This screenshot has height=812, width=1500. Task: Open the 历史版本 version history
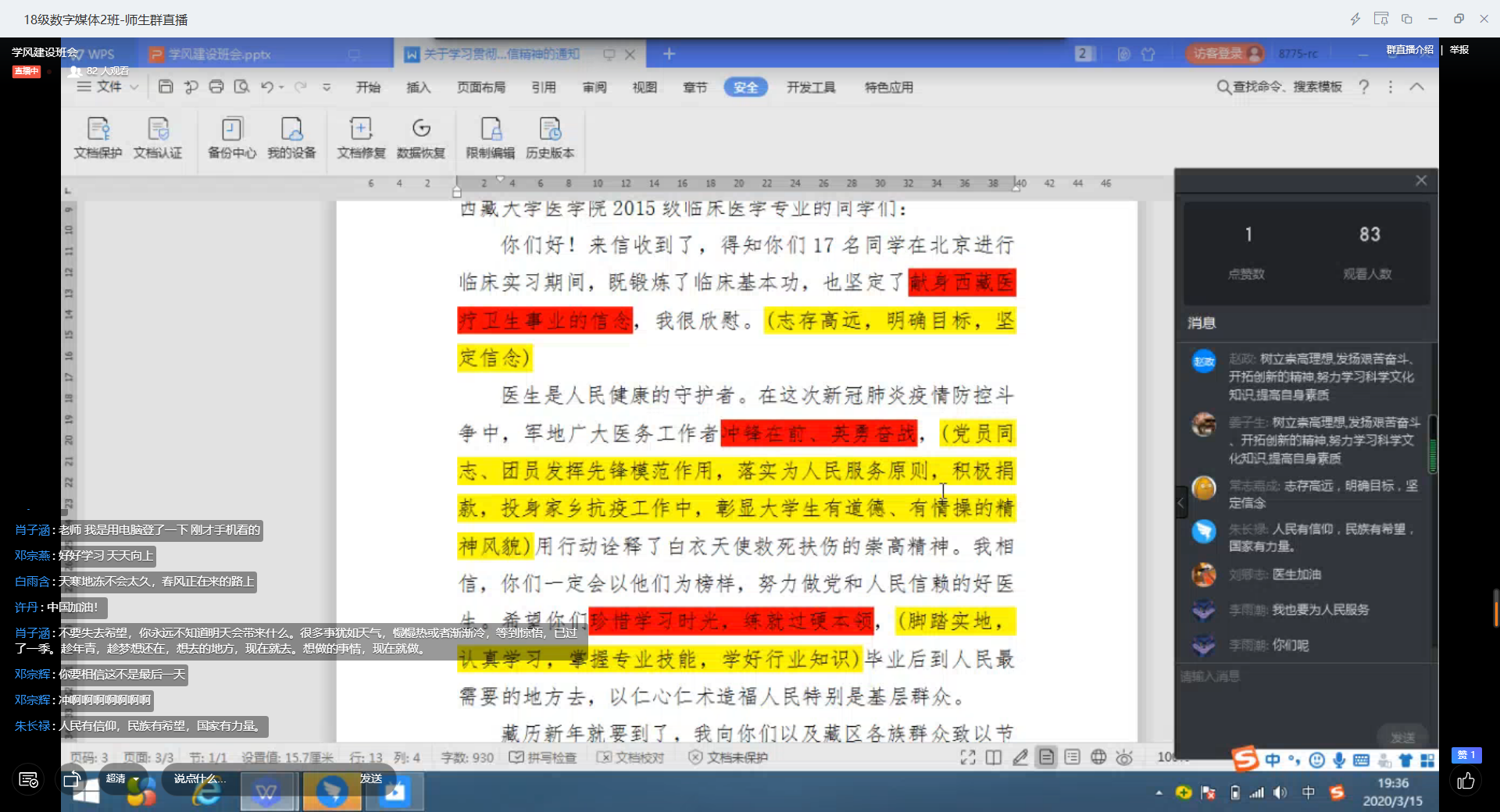(550, 137)
